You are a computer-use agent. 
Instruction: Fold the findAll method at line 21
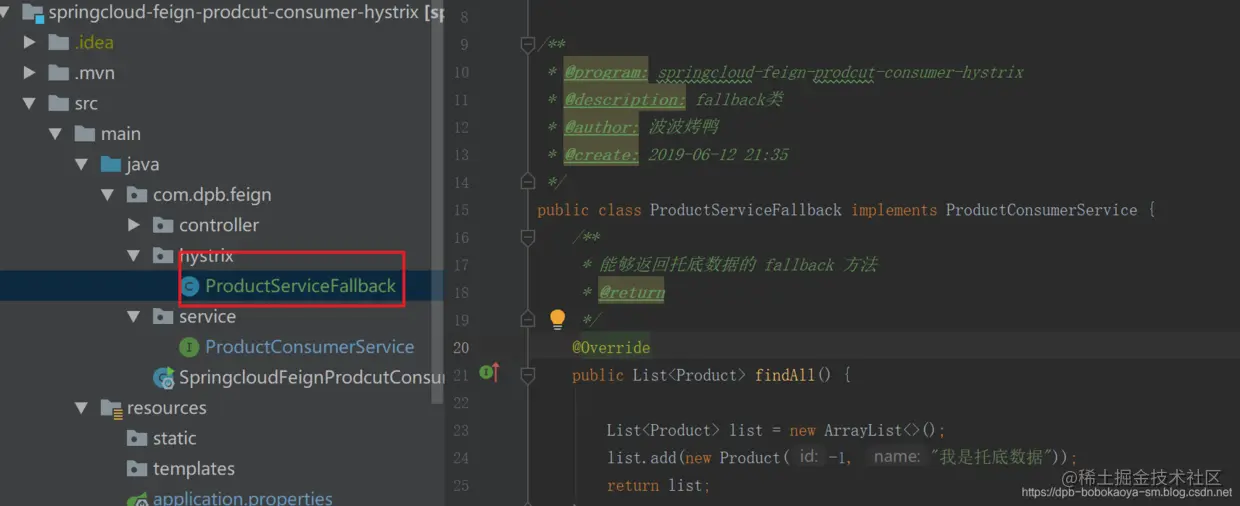click(528, 375)
